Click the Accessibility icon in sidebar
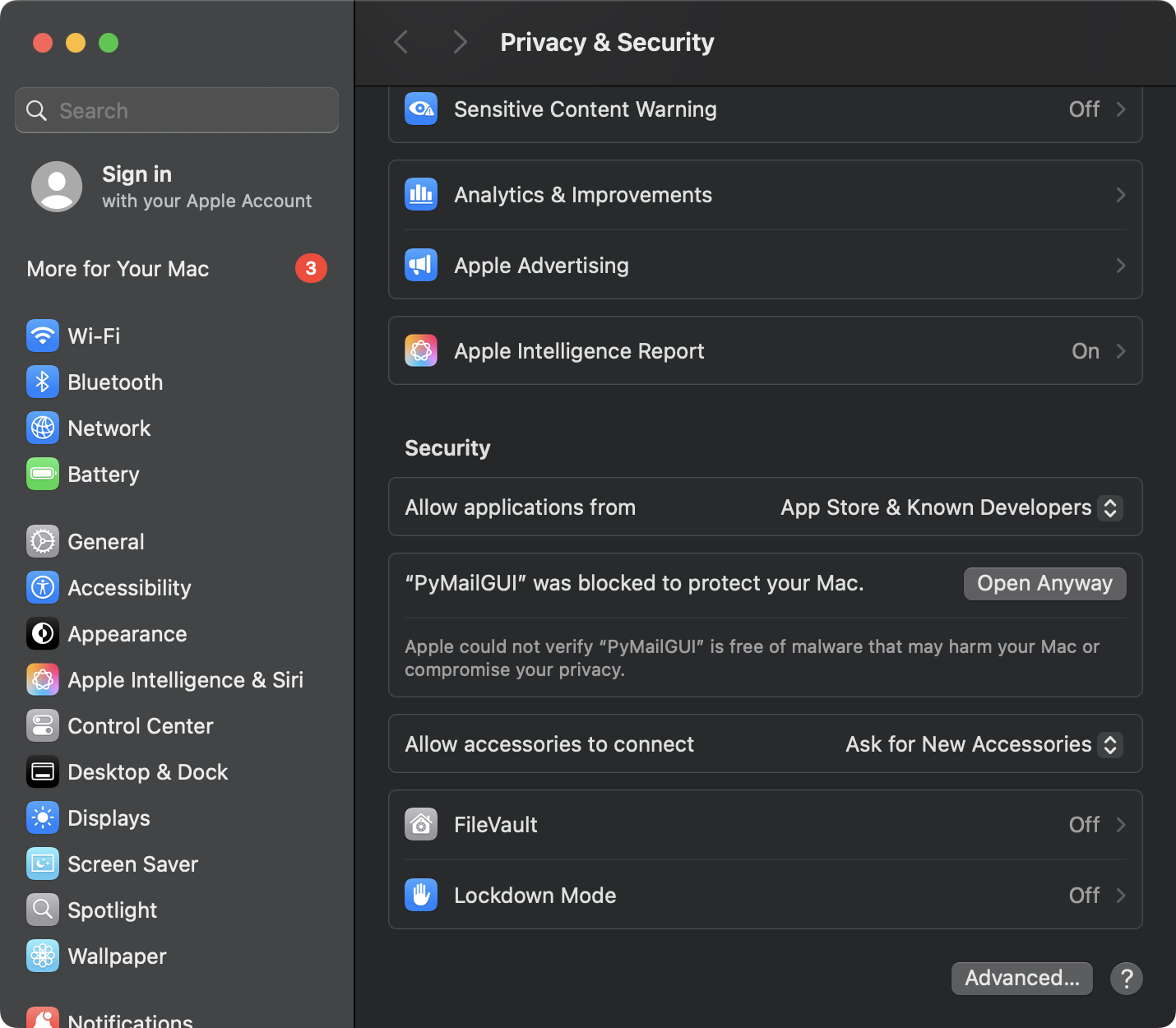 [43, 587]
